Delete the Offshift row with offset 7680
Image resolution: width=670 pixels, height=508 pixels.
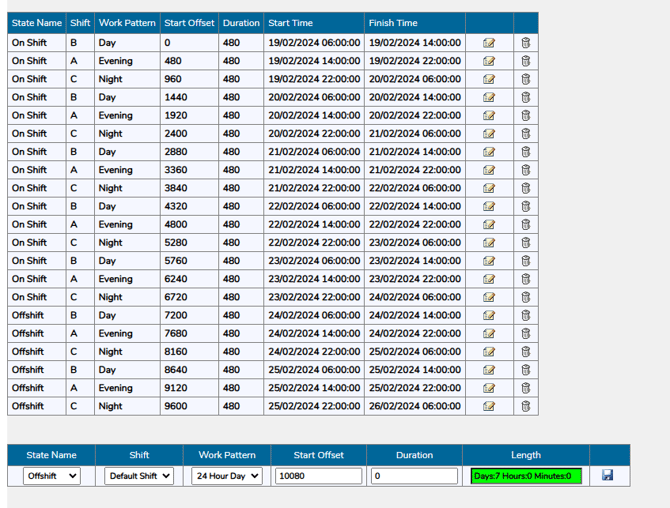526,333
